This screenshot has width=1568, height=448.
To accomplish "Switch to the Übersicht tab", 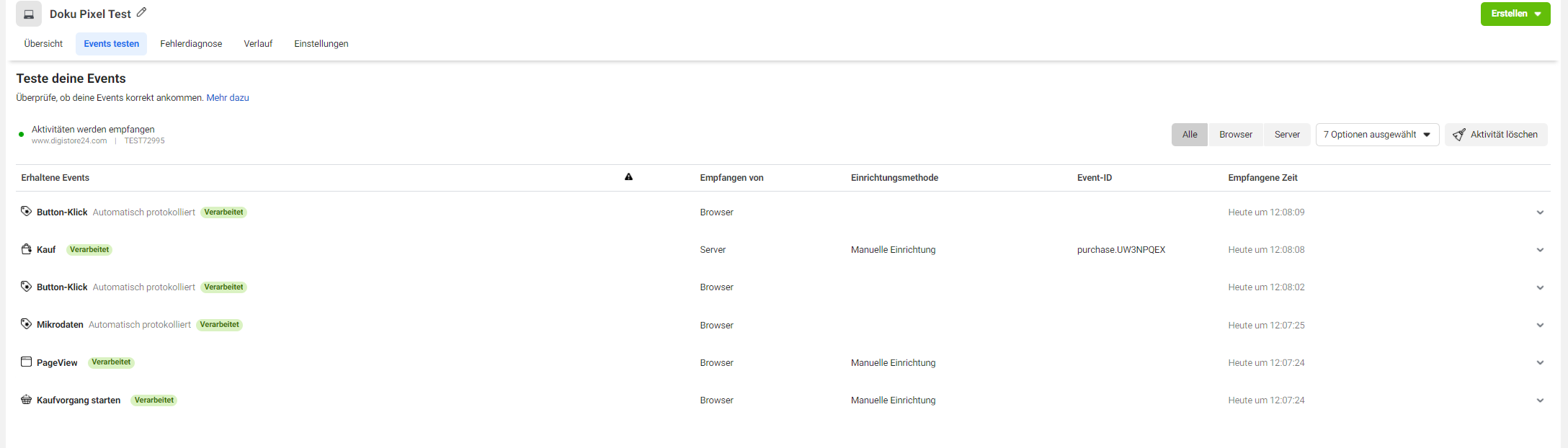I will click(x=43, y=44).
